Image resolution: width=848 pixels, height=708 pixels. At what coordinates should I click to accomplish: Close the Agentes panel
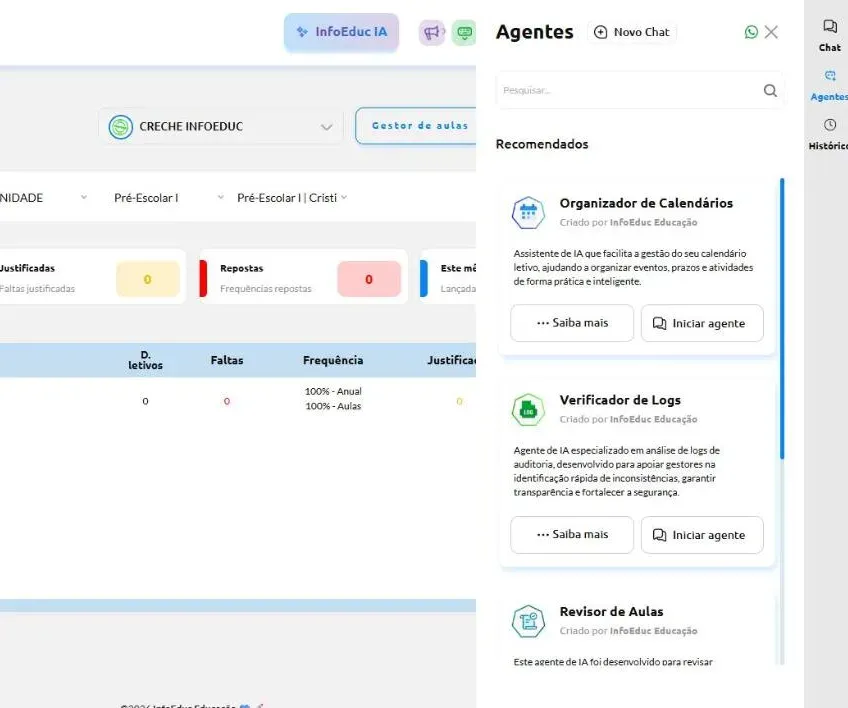click(x=771, y=32)
